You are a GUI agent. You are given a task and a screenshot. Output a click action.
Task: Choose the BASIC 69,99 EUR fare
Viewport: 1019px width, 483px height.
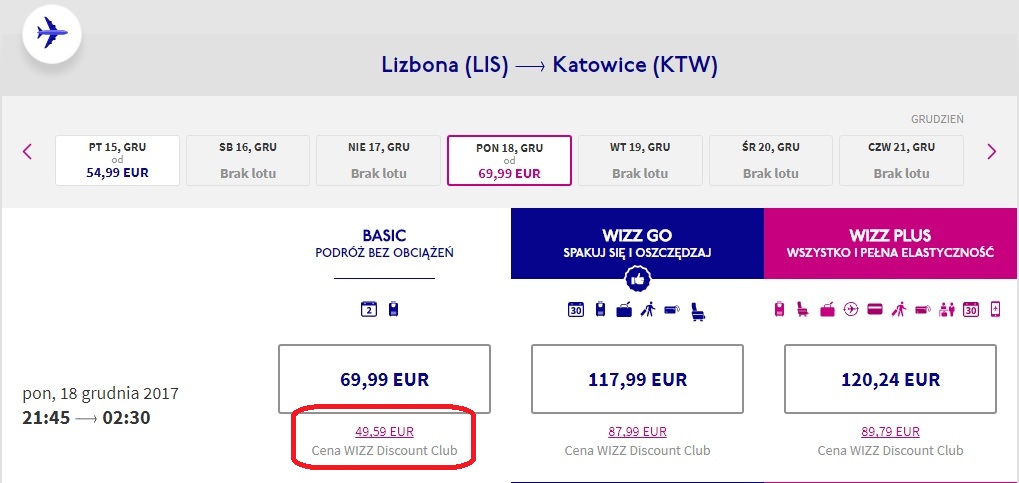[385, 379]
